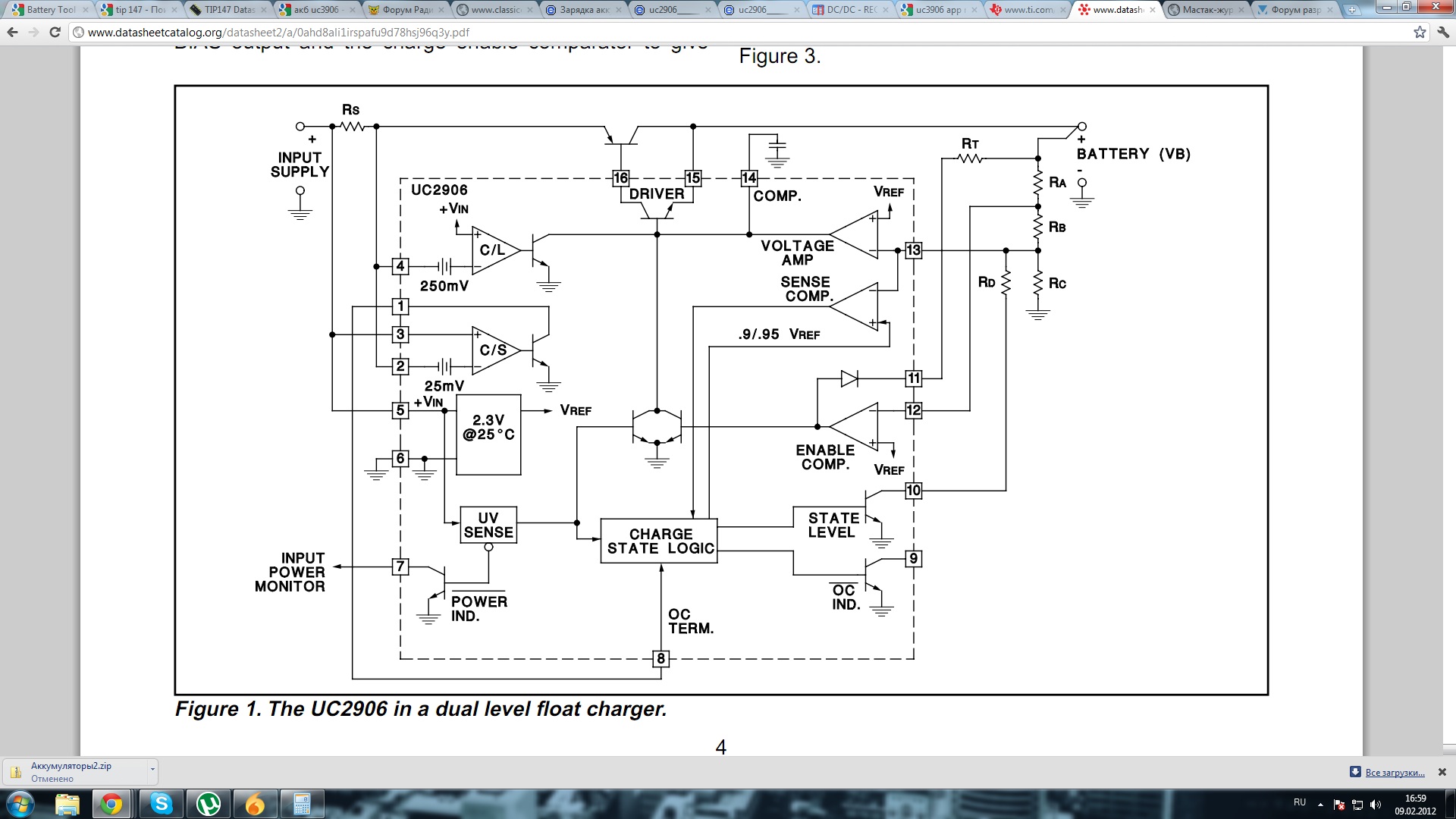This screenshot has width=1456, height=819.
Task: Switch to the www.classic tab
Action: (x=494, y=10)
